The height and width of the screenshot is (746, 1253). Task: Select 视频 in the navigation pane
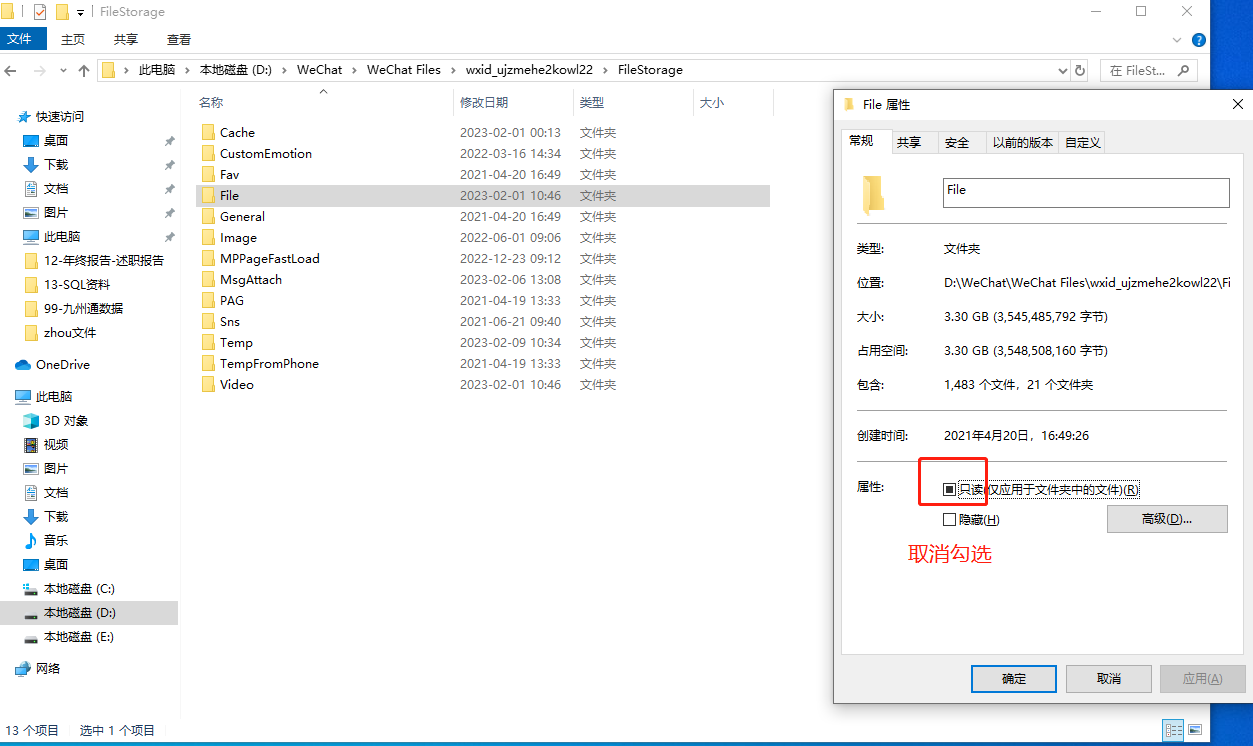(x=56, y=445)
